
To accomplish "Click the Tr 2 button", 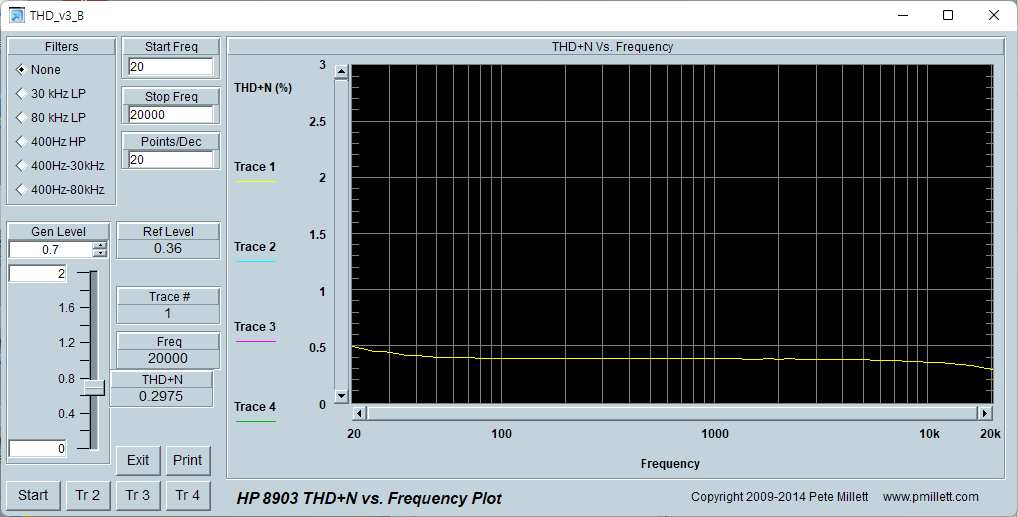I will point(88,495).
